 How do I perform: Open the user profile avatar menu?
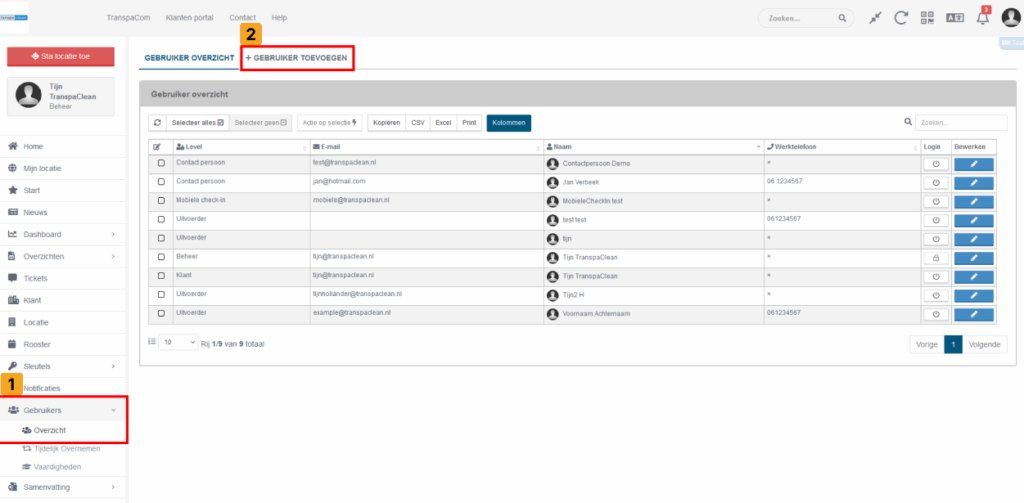click(1010, 18)
